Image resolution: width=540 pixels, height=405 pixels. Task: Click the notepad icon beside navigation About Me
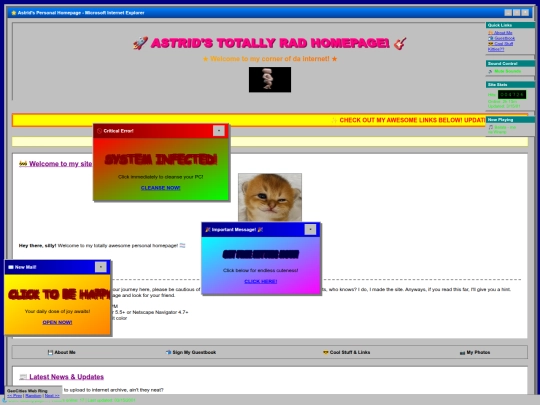(50, 352)
